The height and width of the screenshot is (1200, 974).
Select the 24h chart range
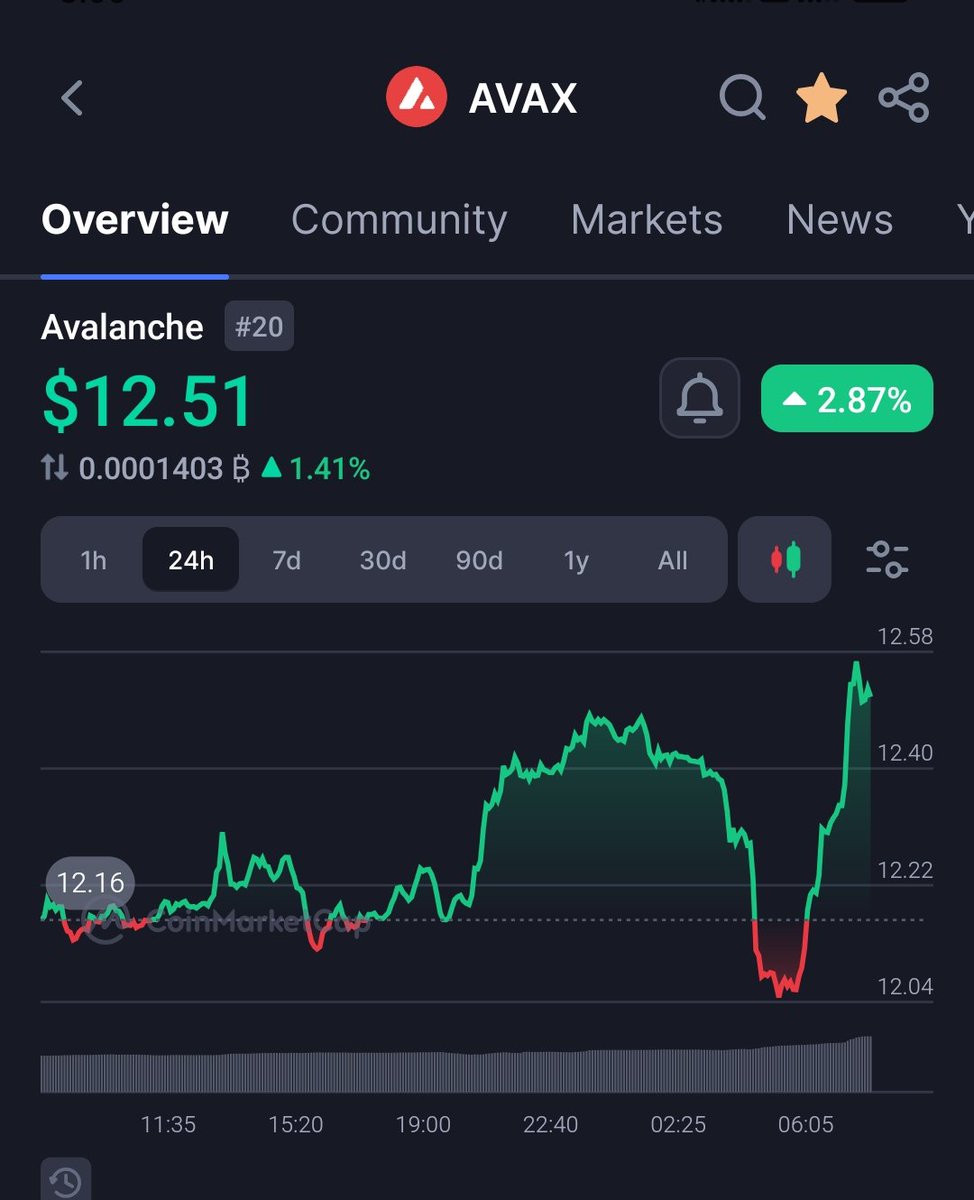[191, 560]
